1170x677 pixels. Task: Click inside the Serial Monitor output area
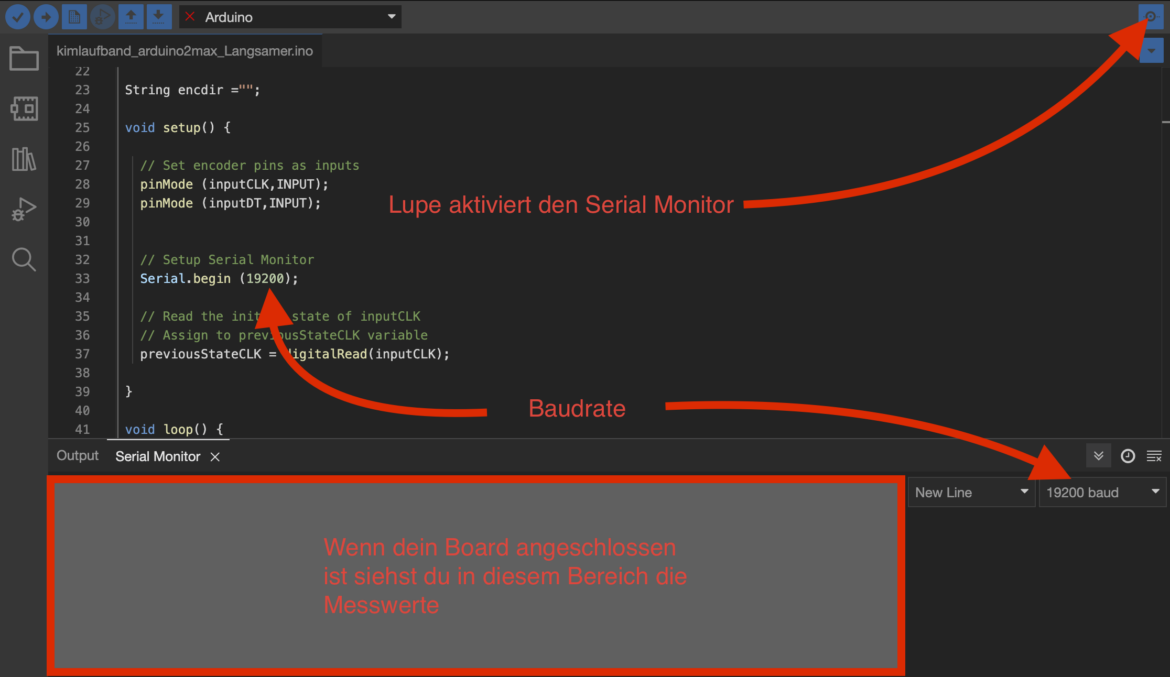click(480, 575)
